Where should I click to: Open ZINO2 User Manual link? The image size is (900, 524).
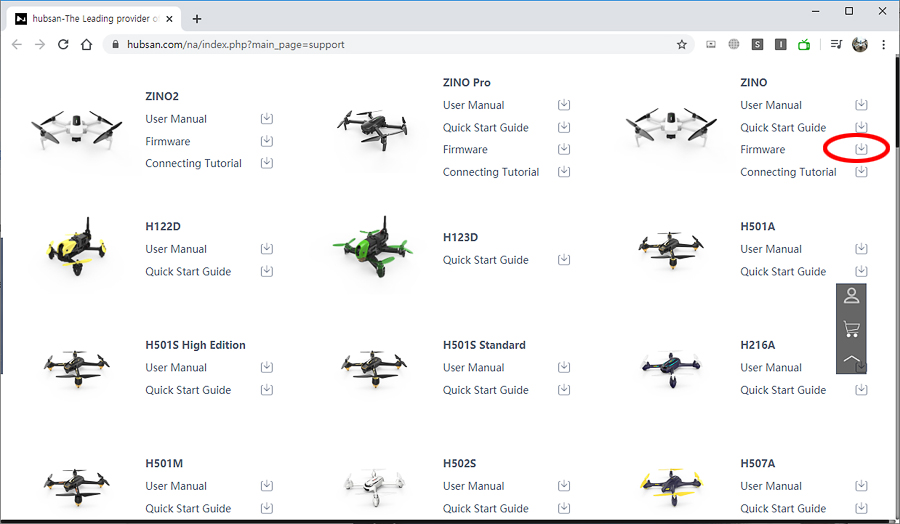click(176, 119)
